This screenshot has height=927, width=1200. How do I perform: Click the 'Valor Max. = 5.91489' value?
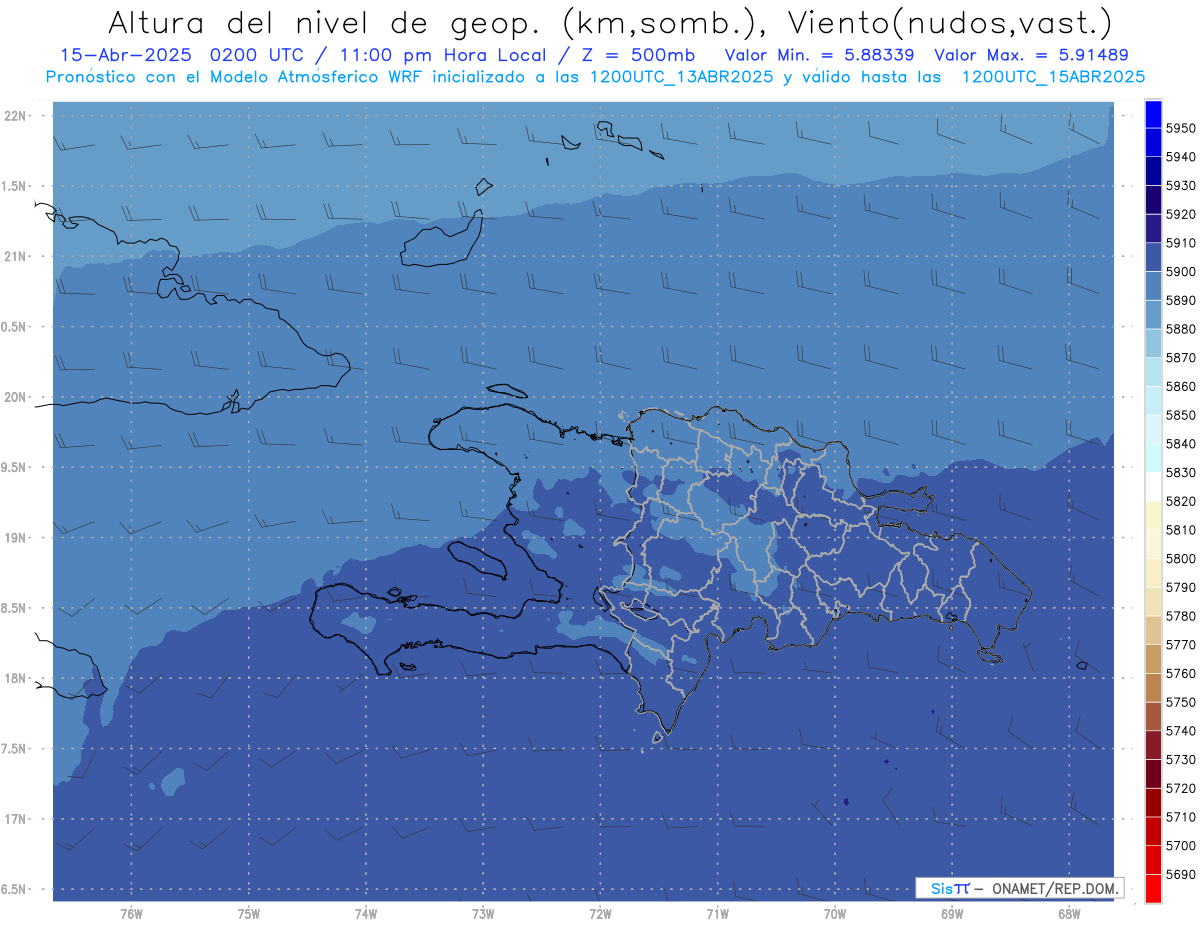click(x=1032, y=55)
